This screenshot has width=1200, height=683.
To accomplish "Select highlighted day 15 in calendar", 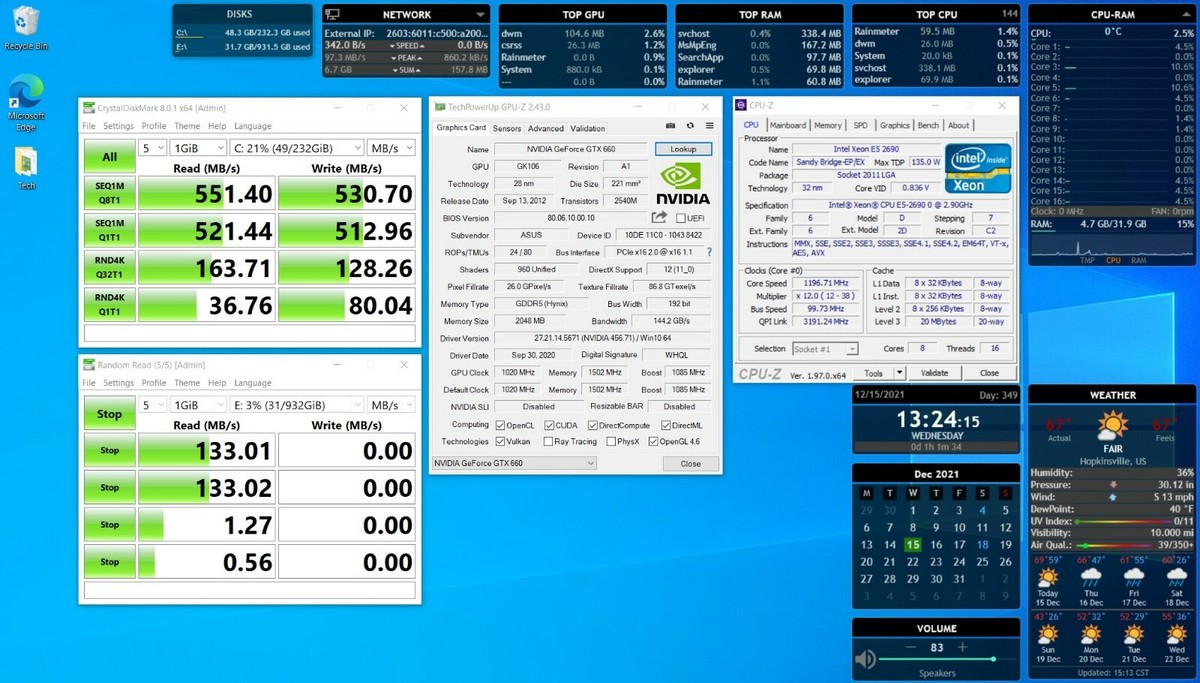I will pos(912,545).
